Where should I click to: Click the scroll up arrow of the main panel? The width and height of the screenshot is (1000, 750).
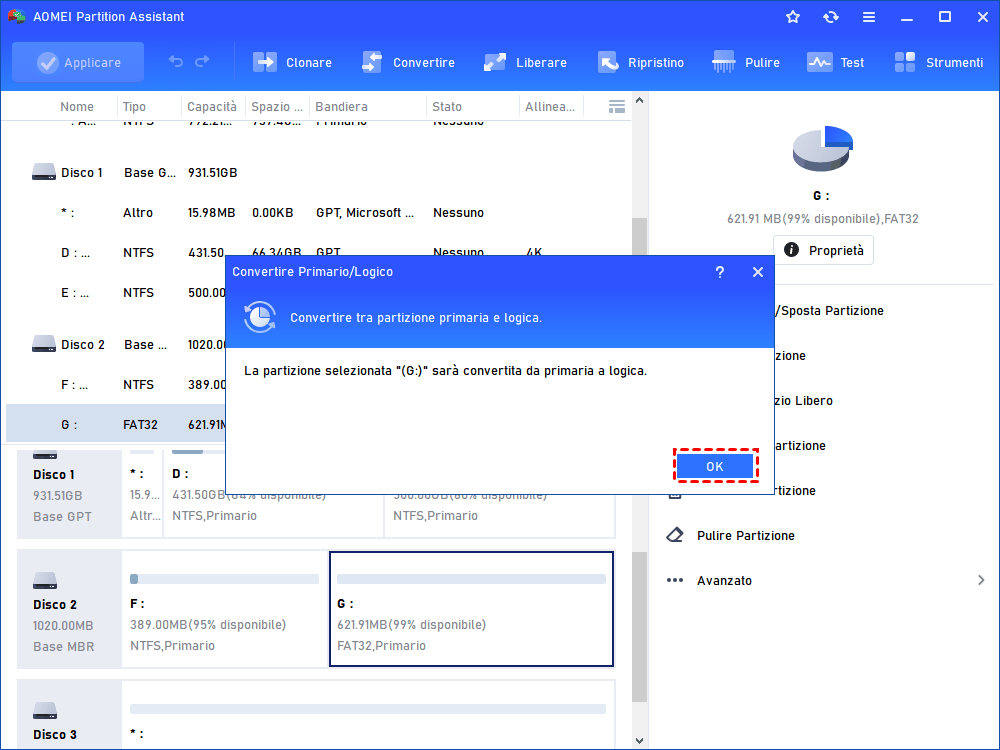pos(640,101)
